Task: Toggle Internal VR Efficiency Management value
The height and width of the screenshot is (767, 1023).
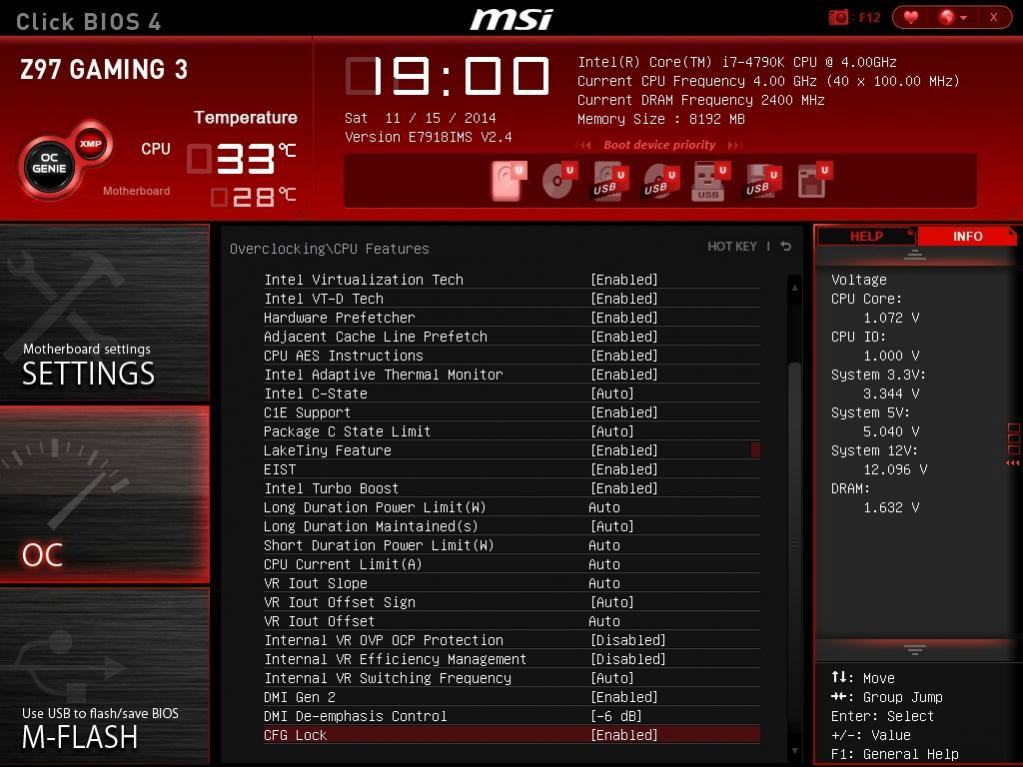Action: pyautogui.click(x=628, y=659)
